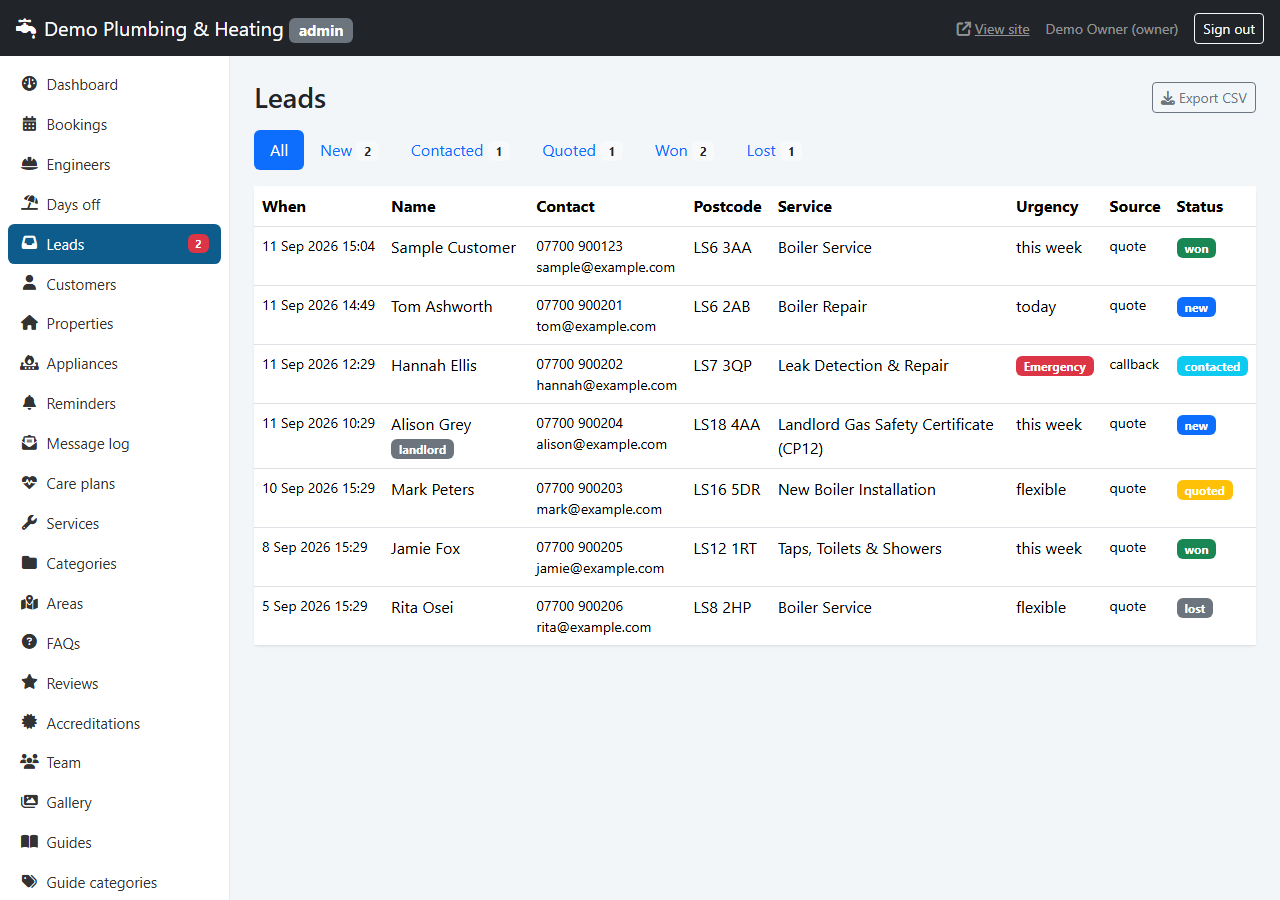This screenshot has height=900, width=1280.
Task: Click the Emergency urgency badge
Action: 1055,366
